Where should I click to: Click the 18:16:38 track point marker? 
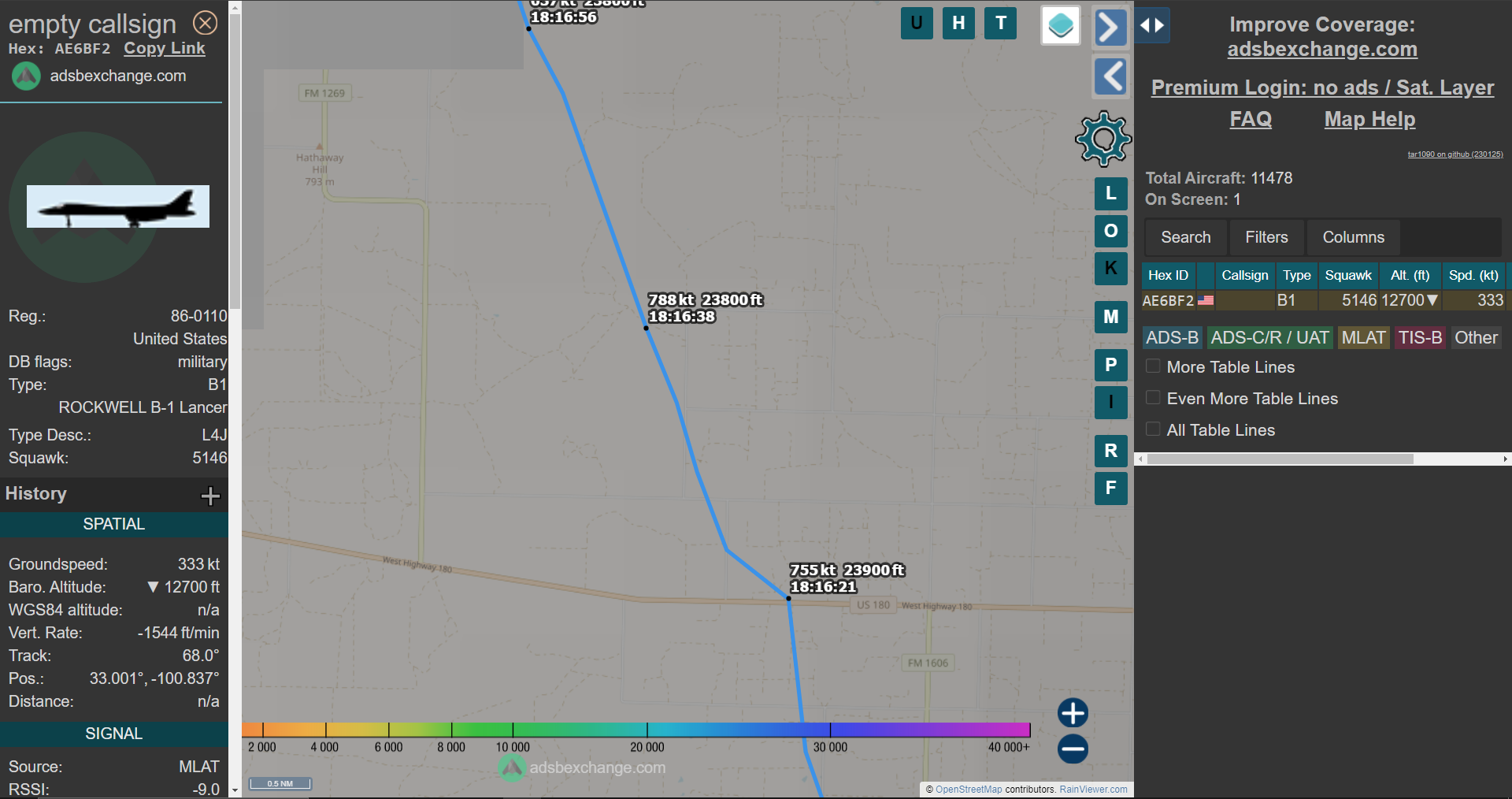click(x=647, y=328)
